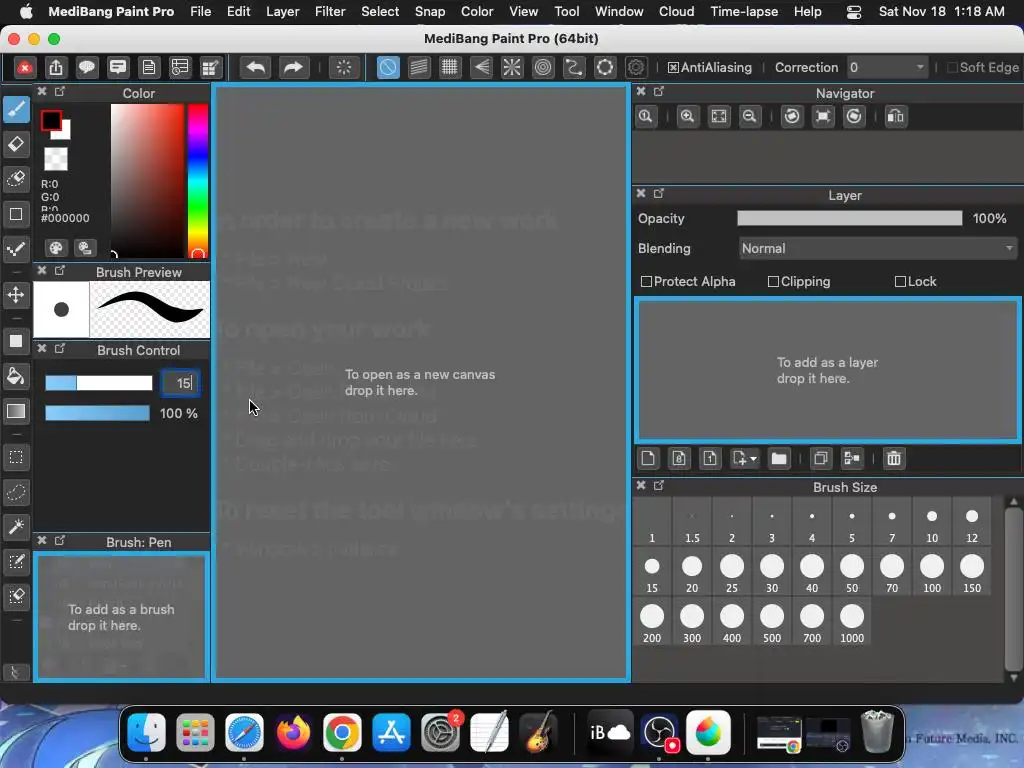Select brush size 1000 preset
This screenshot has height=768, width=1024.
pos(852,624)
